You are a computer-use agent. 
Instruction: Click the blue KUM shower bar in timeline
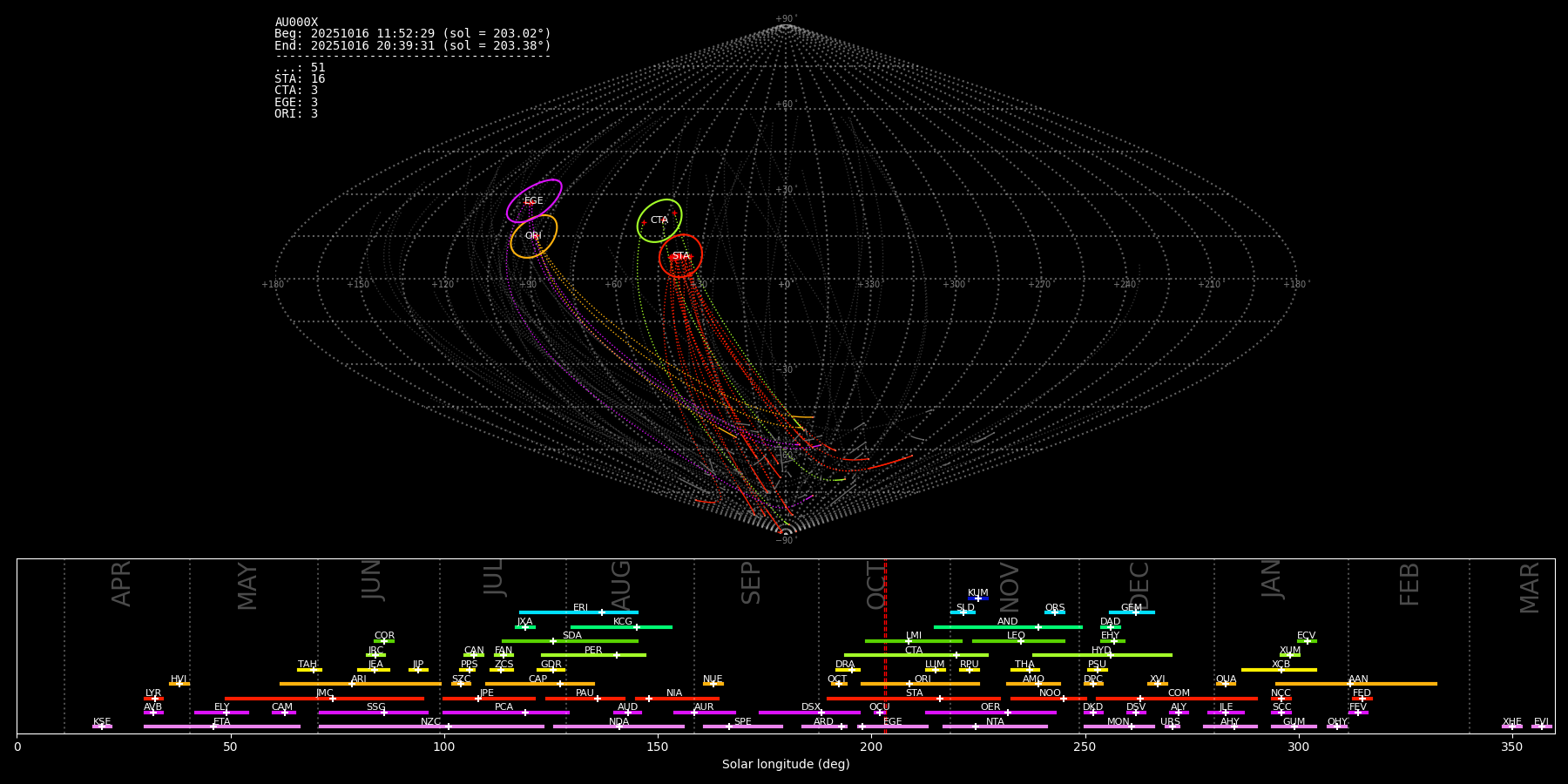pos(978,598)
